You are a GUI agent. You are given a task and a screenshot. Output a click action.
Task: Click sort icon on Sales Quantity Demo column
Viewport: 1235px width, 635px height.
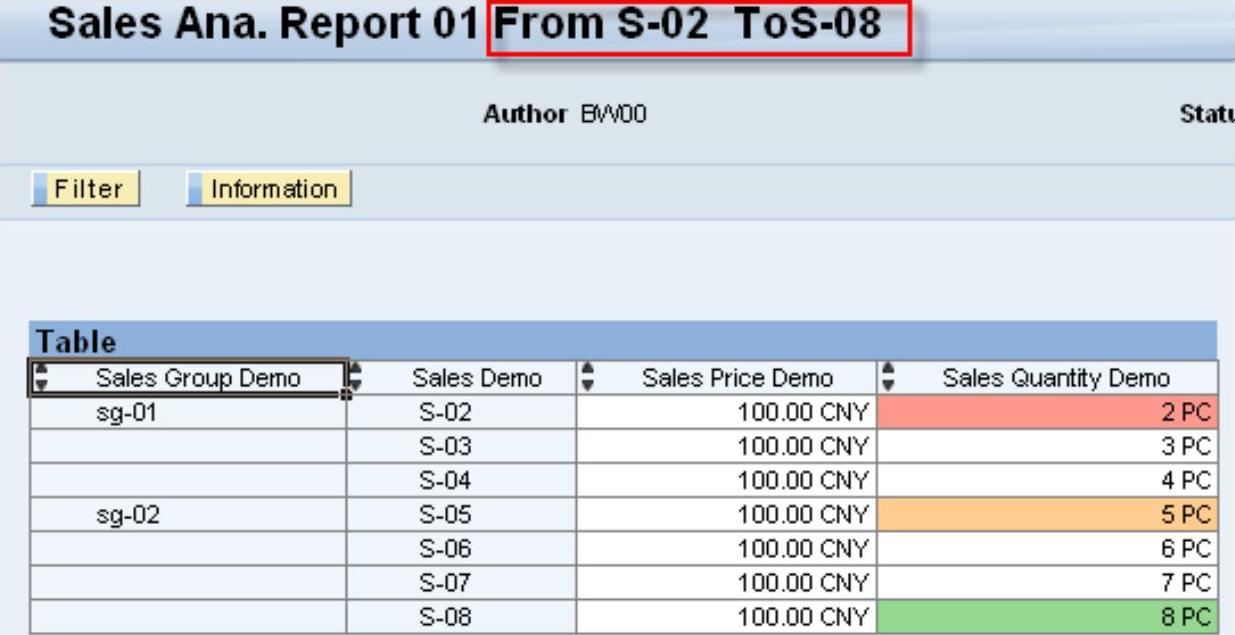[x=889, y=378]
